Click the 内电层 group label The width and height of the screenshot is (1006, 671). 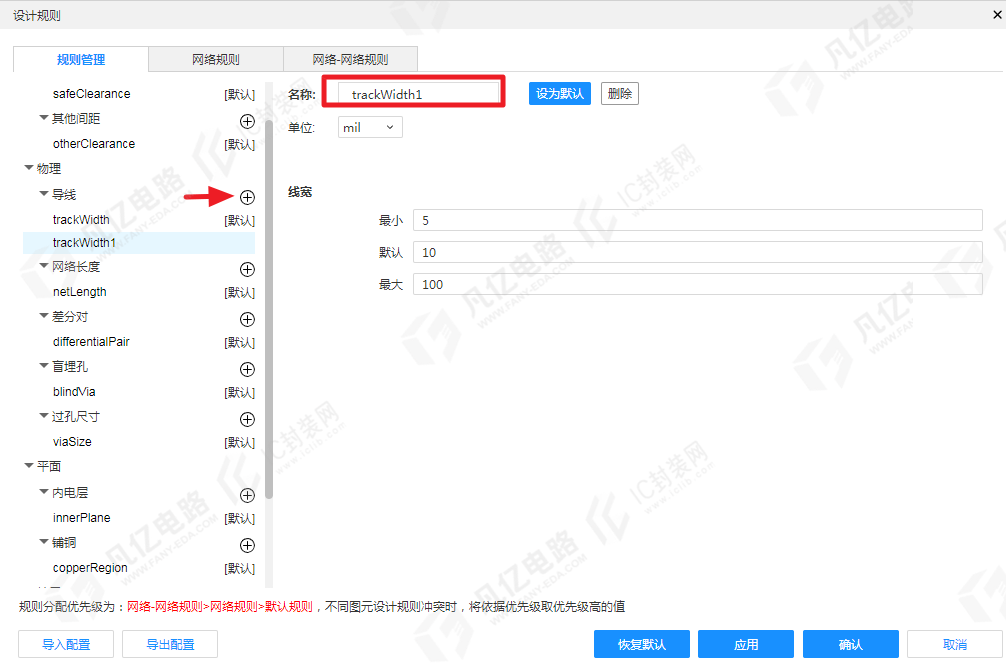[70, 492]
